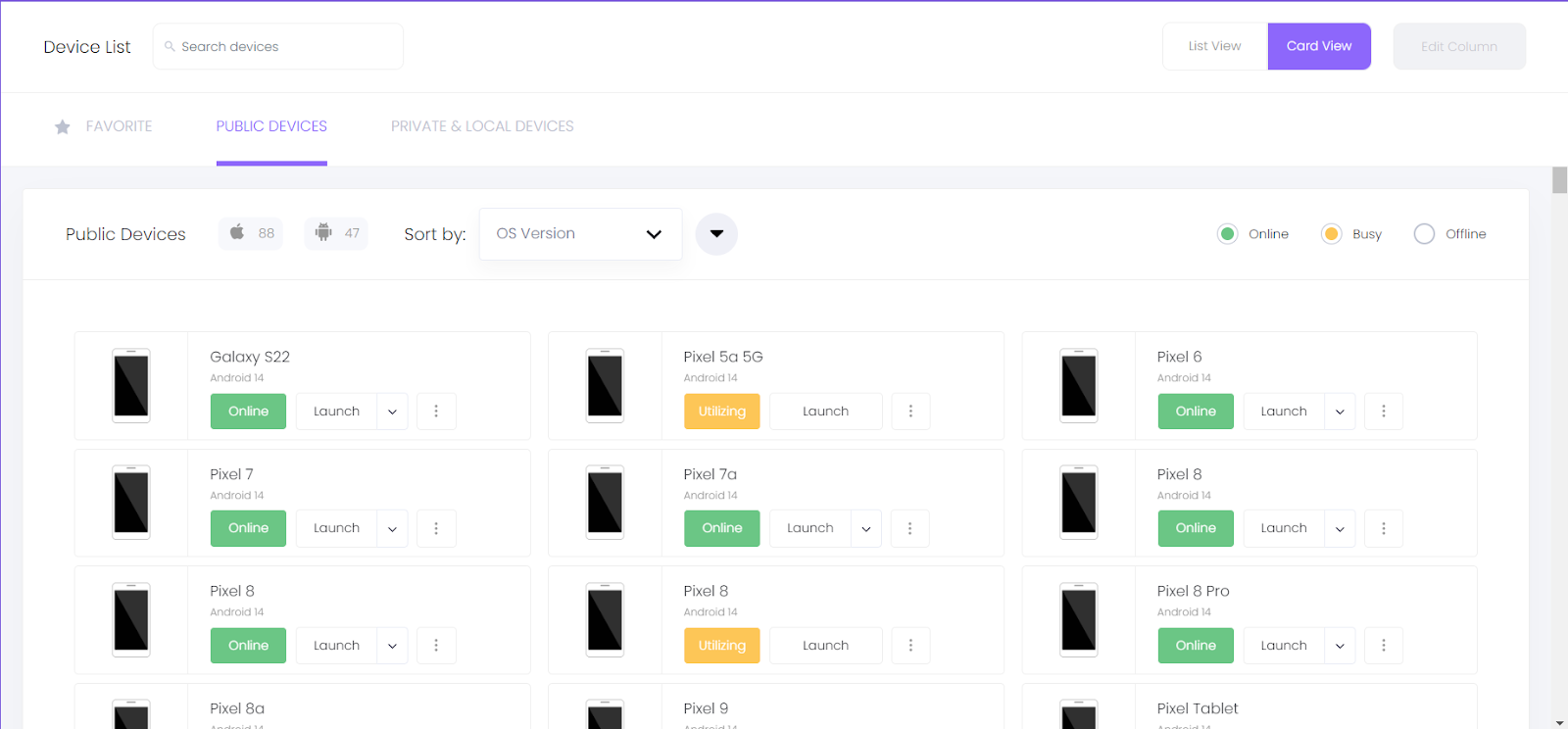Select the Card View button
This screenshot has width=1568, height=729.
click(x=1319, y=46)
